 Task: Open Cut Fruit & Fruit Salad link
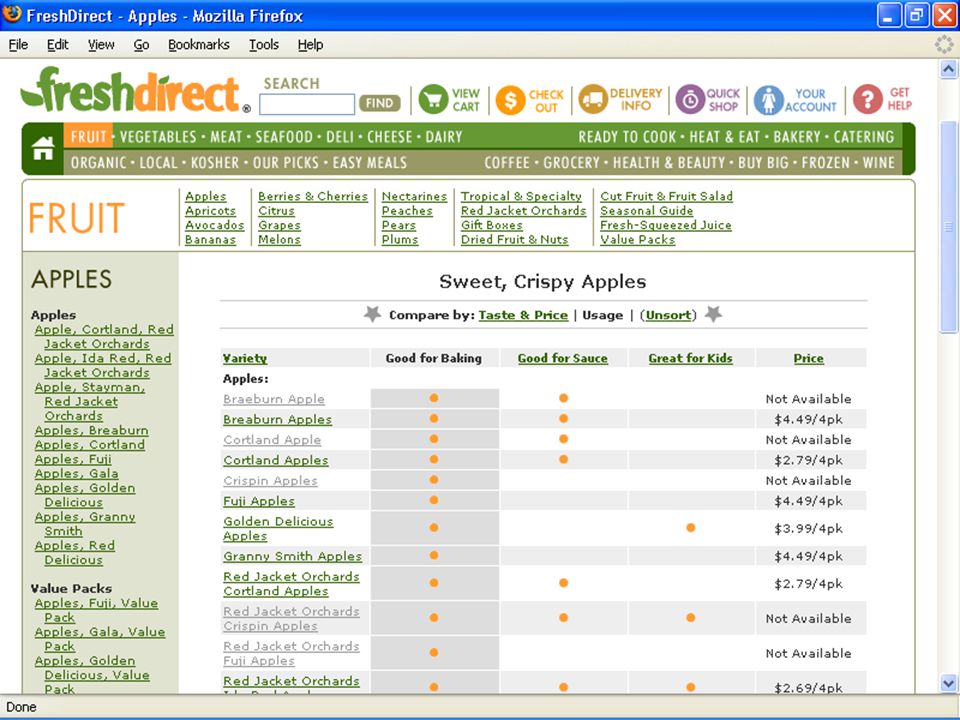pos(666,197)
